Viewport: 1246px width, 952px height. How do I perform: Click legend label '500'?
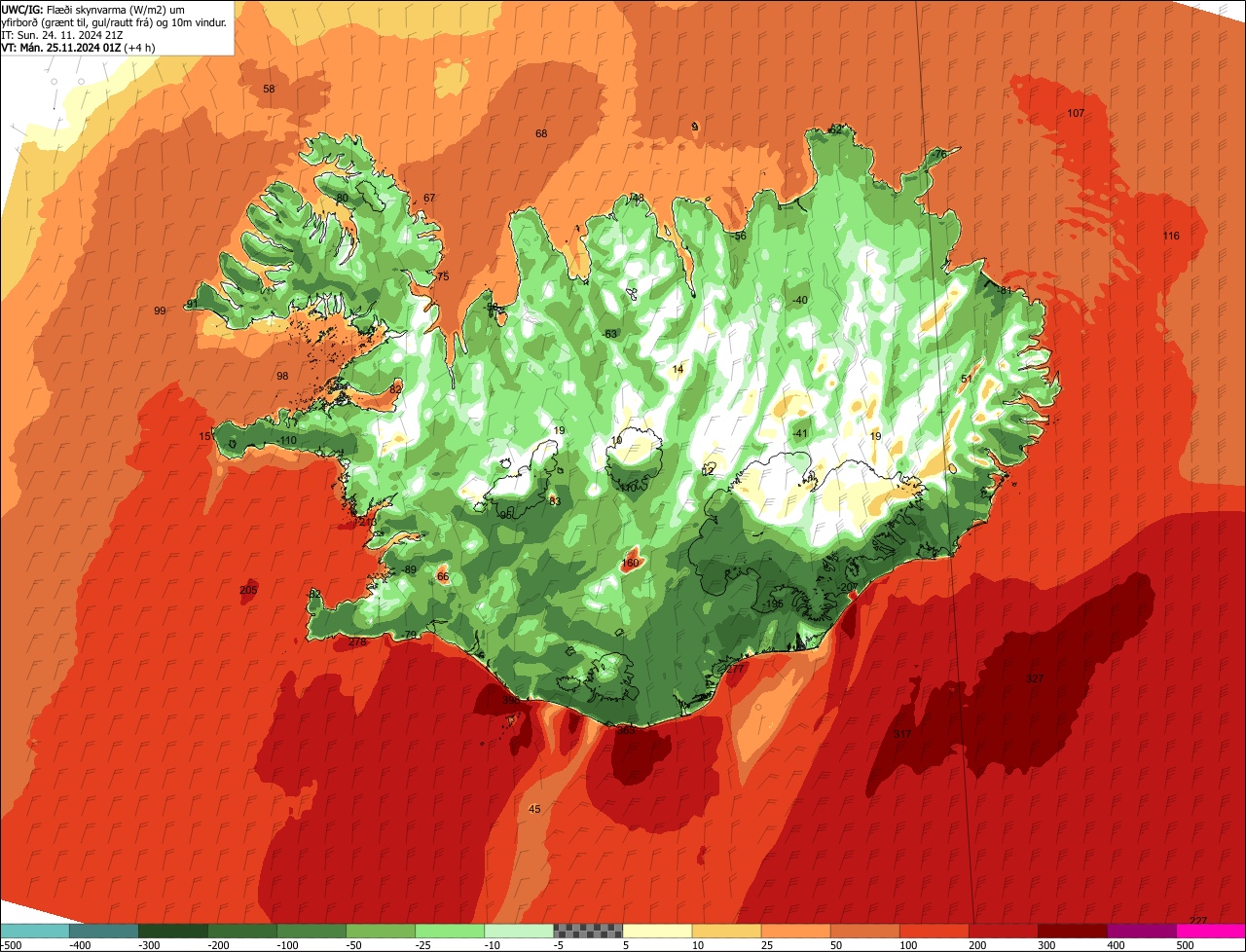pos(1185,944)
